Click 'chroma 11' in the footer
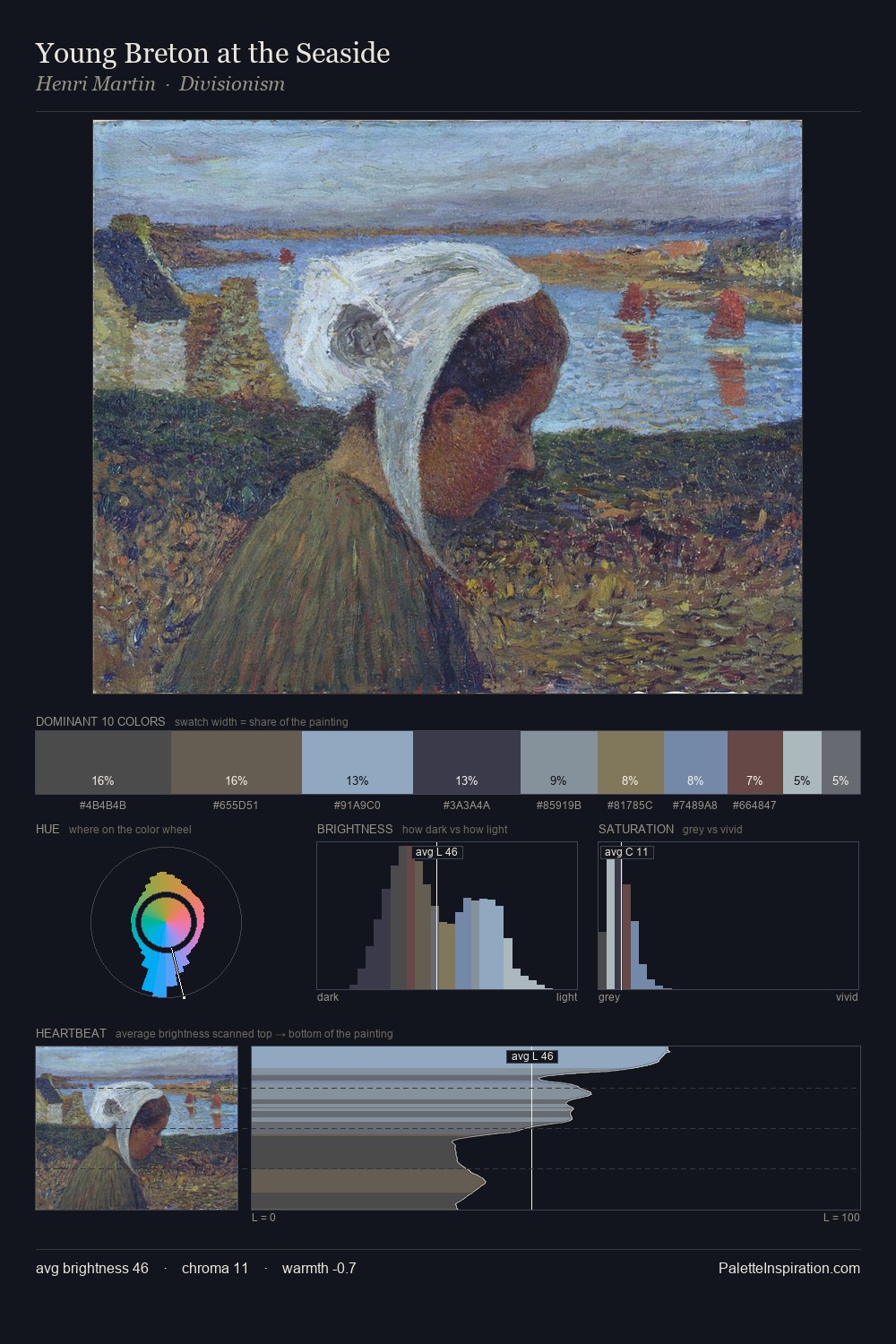The height and width of the screenshot is (1344, 896). point(215,1269)
